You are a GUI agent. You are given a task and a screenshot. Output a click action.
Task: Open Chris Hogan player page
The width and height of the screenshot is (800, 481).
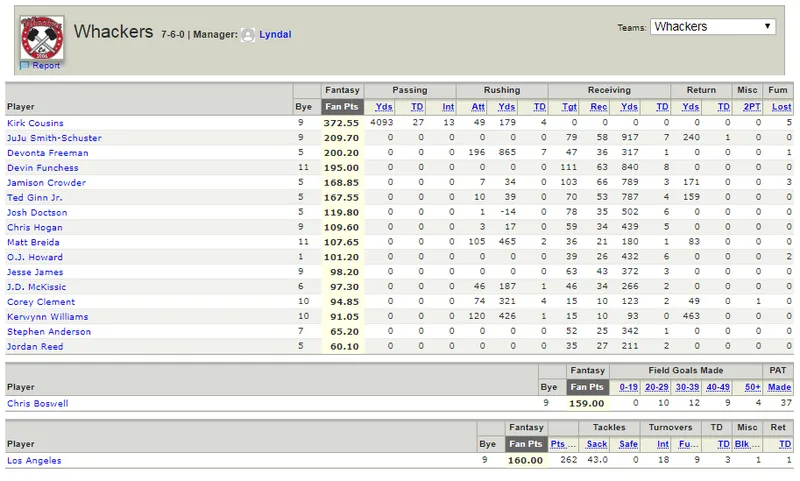tap(35, 227)
